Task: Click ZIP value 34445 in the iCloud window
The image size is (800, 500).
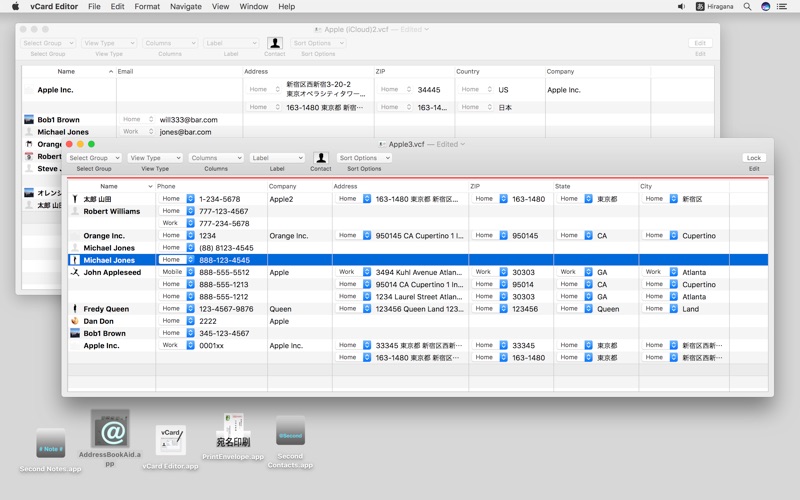Action: 429,89
